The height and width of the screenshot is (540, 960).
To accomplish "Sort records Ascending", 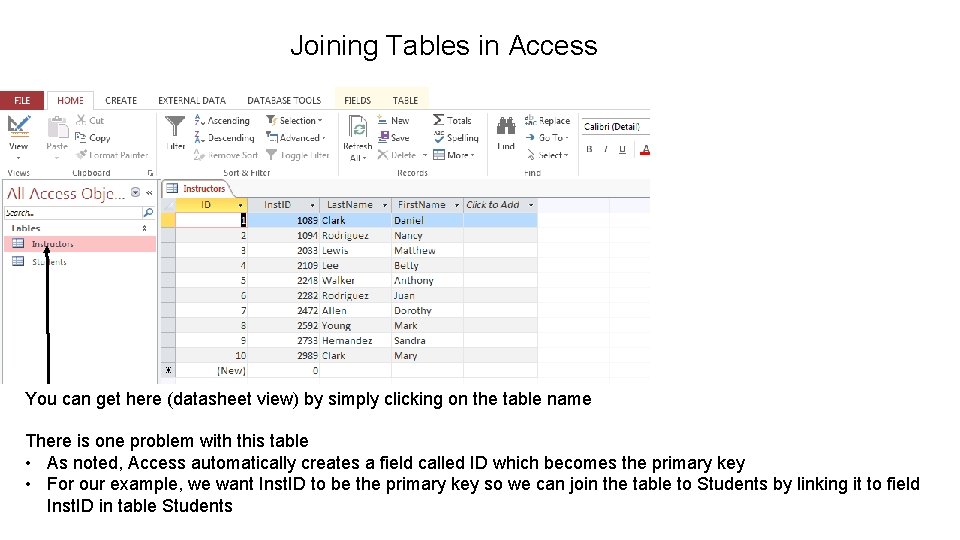I will point(222,121).
